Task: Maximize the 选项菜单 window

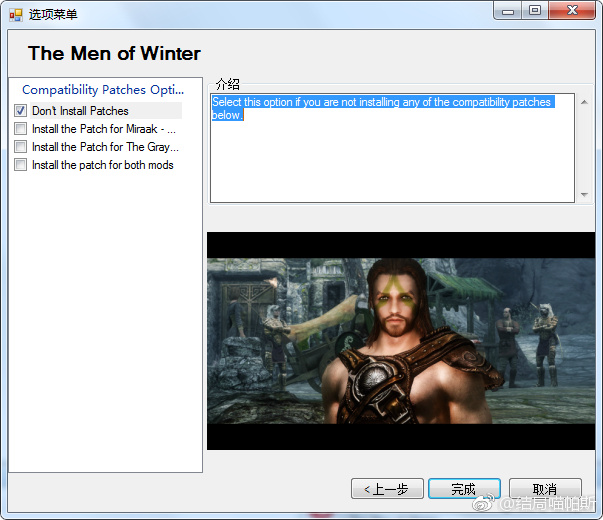Action: (535, 11)
